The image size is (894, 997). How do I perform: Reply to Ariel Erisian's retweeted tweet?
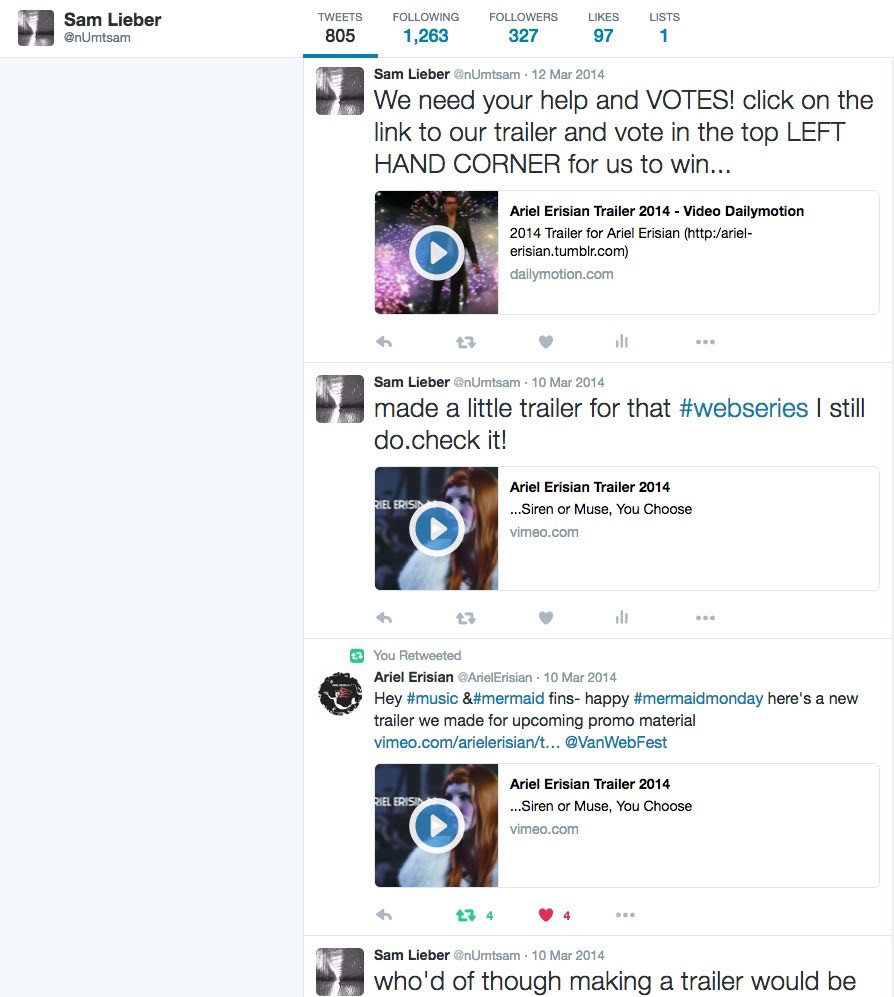click(384, 915)
